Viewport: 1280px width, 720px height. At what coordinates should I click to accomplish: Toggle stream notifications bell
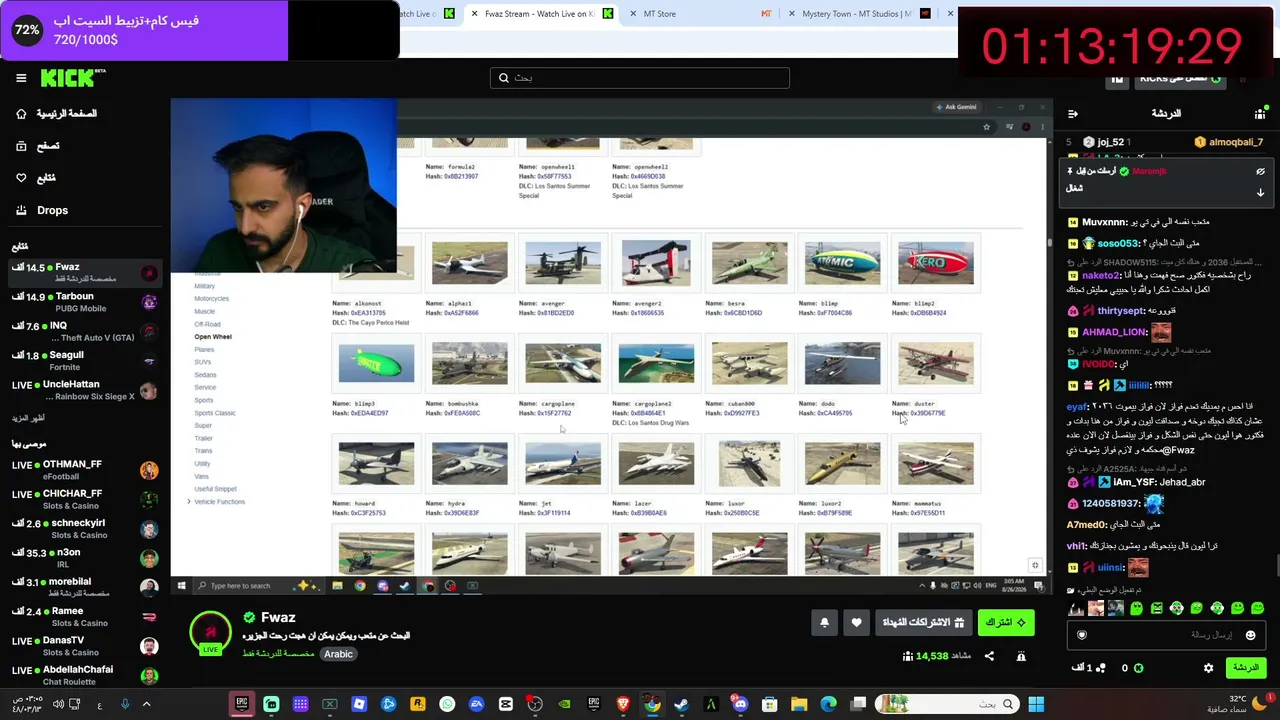tap(824, 622)
